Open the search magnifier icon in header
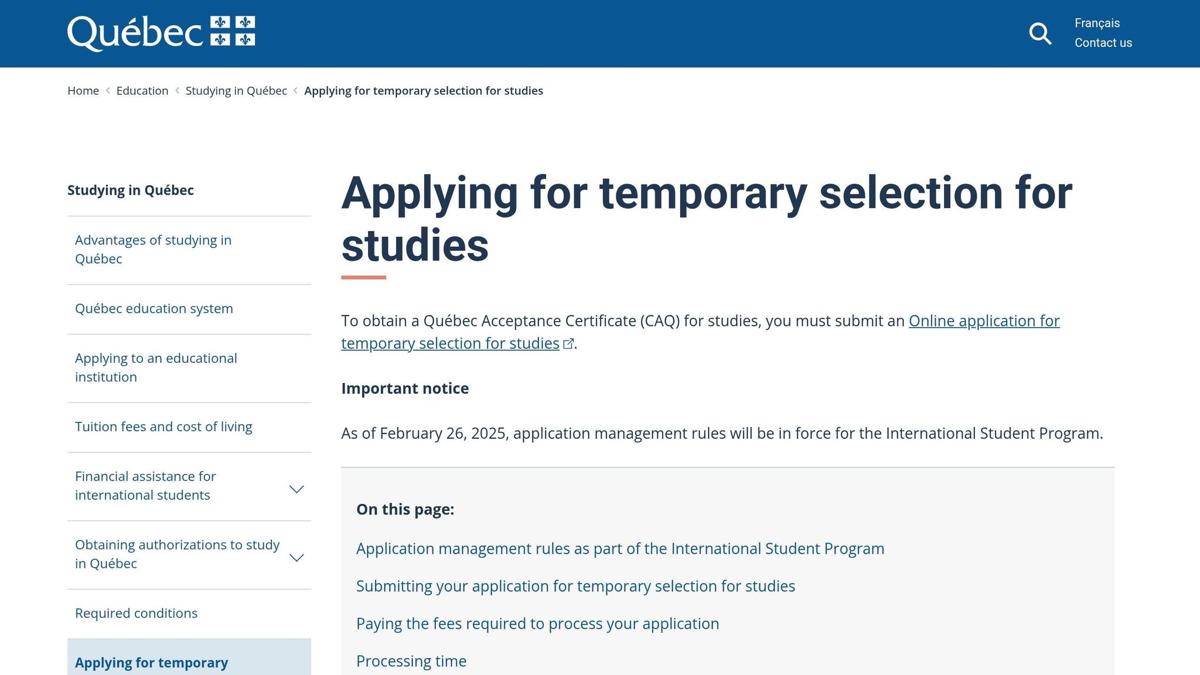 point(1040,34)
